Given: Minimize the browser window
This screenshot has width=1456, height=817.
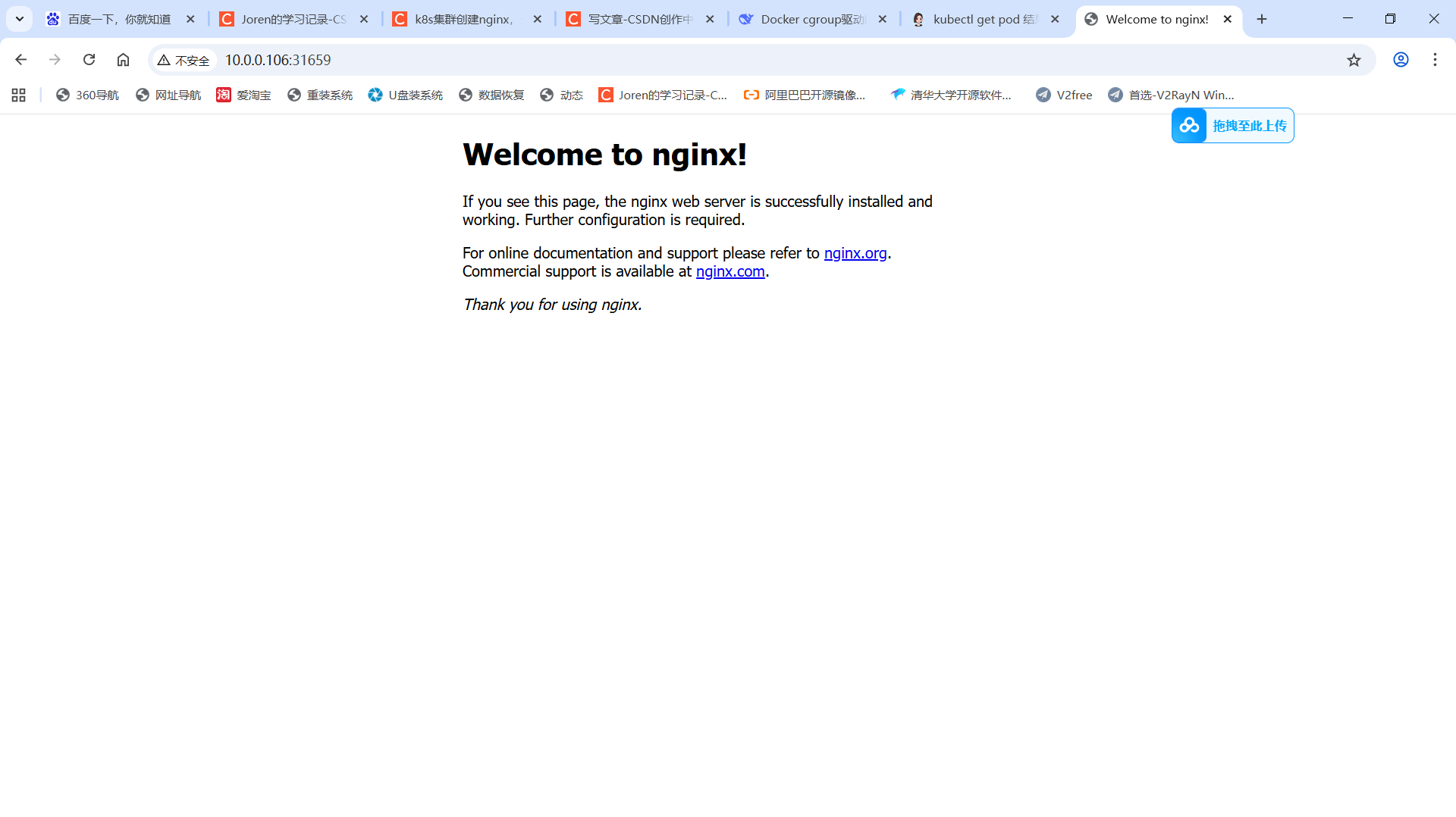Looking at the screenshot, I should coord(1348,19).
